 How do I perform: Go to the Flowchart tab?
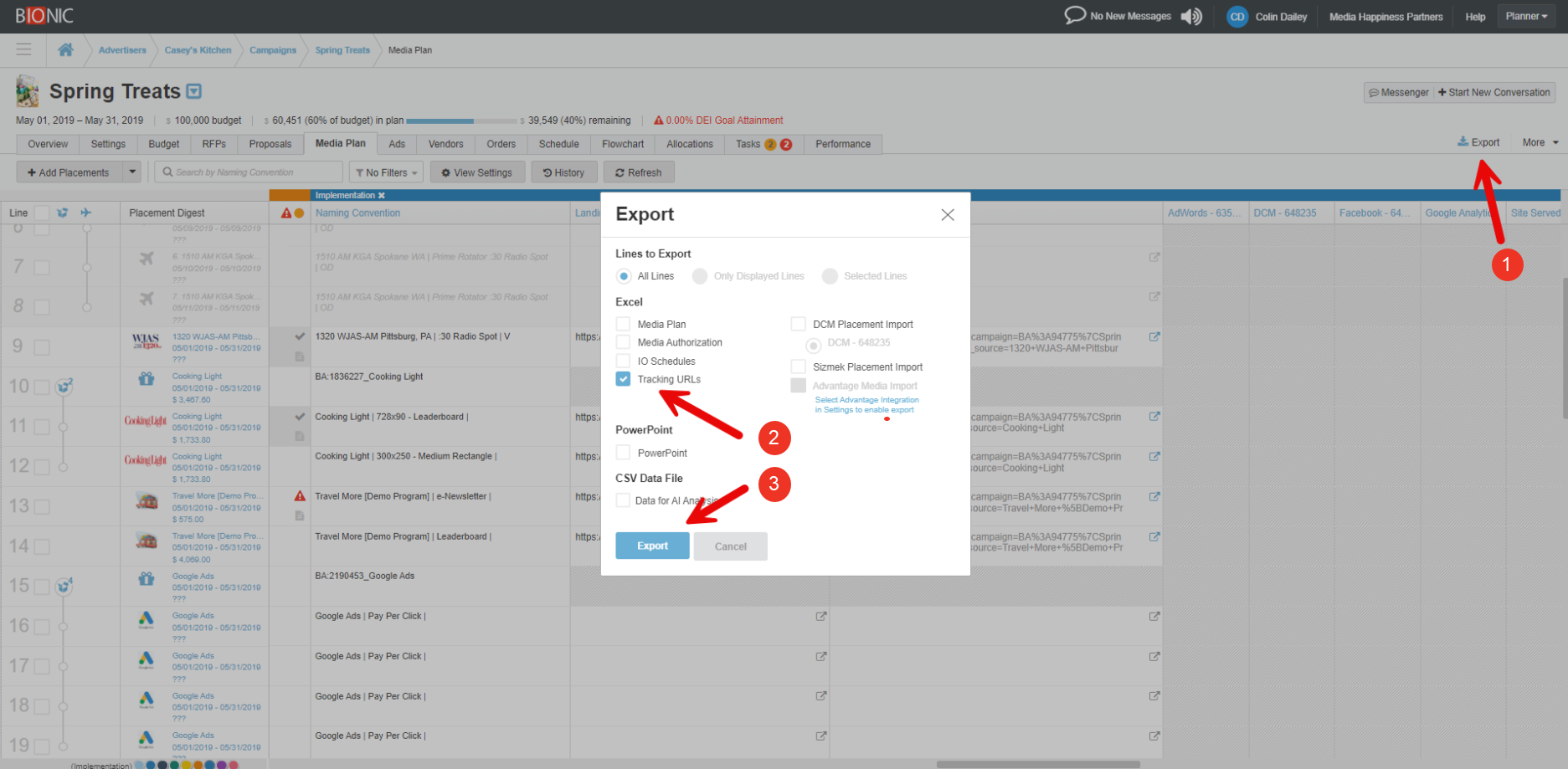[623, 144]
